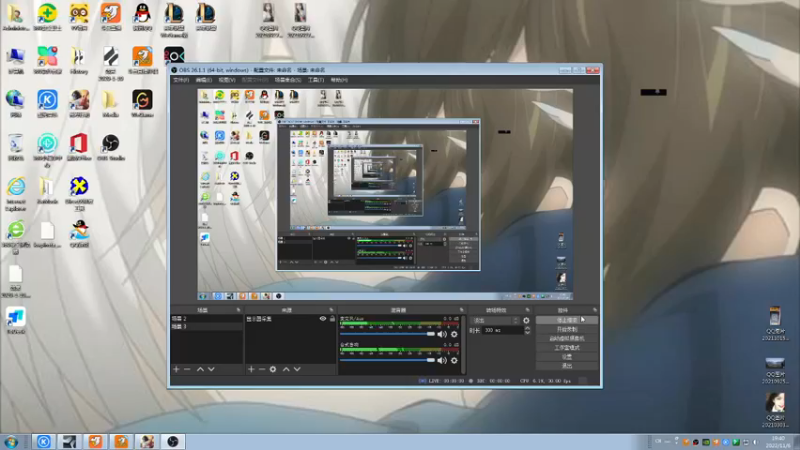The image size is (800, 450).
Task: Open Windows Start button on taskbar
Action: (x=11, y=441)
